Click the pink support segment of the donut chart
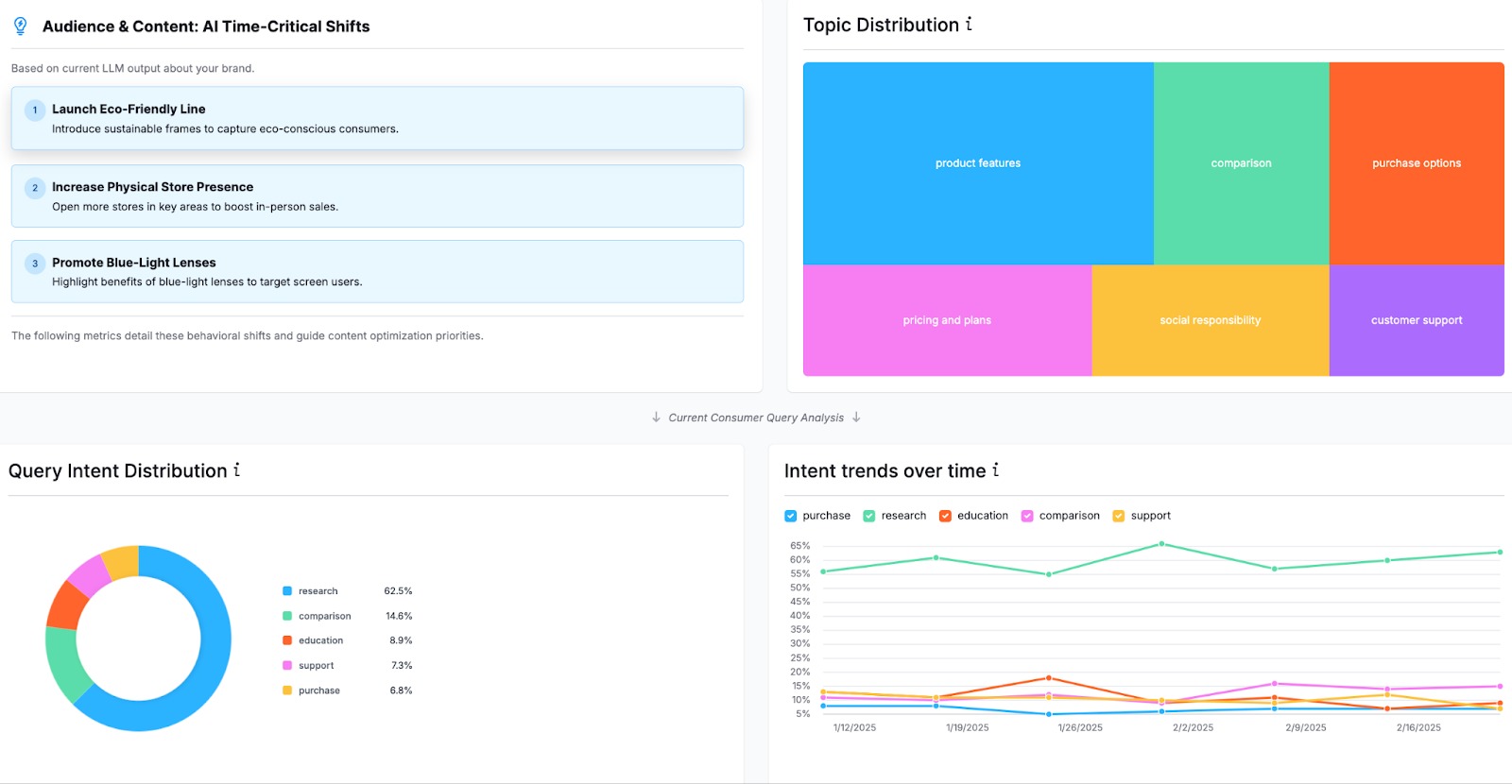Viewport: 1512px width, 784px height. tap(90, 574)
